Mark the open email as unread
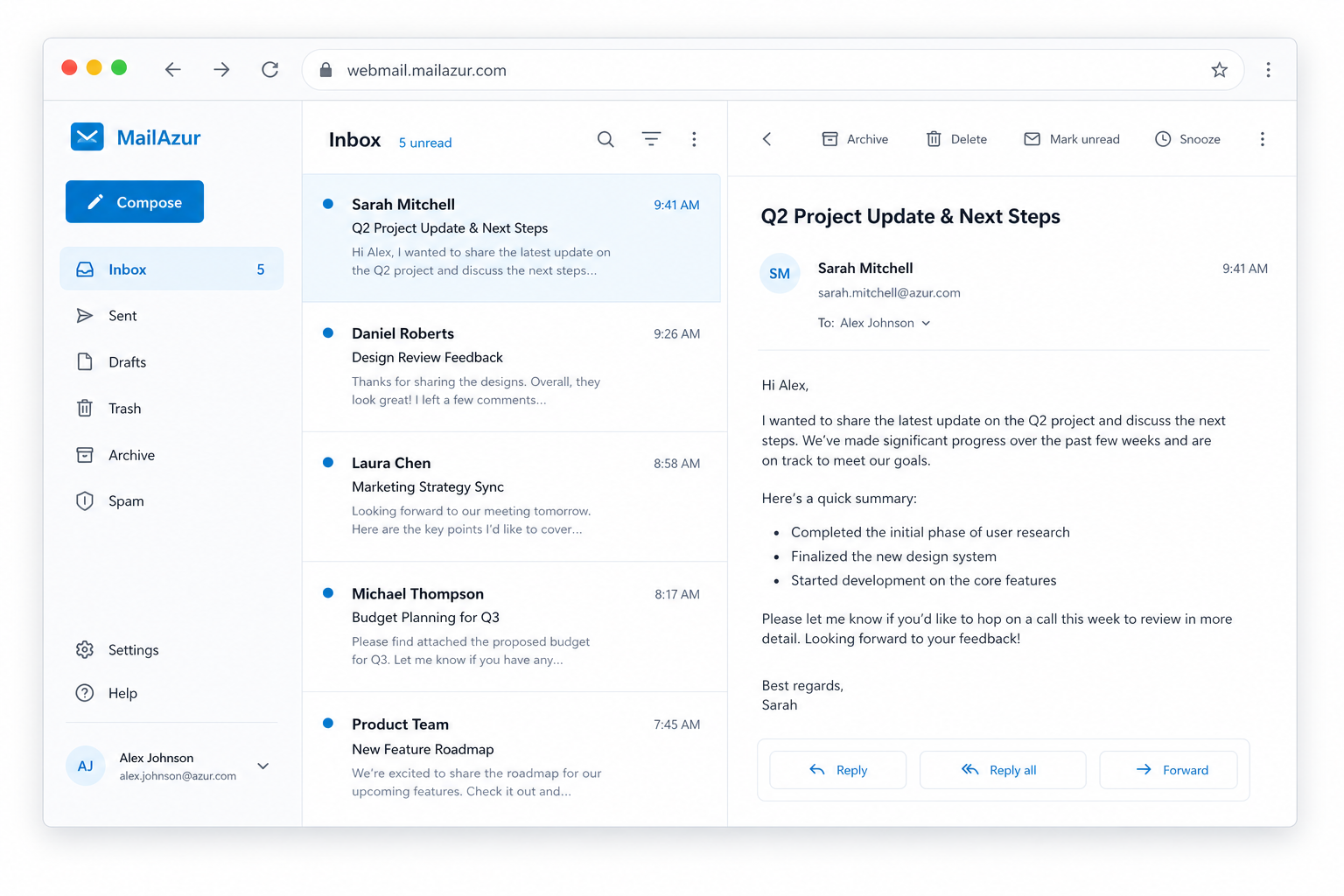Screen dimensions: 1344x896 1072,139
